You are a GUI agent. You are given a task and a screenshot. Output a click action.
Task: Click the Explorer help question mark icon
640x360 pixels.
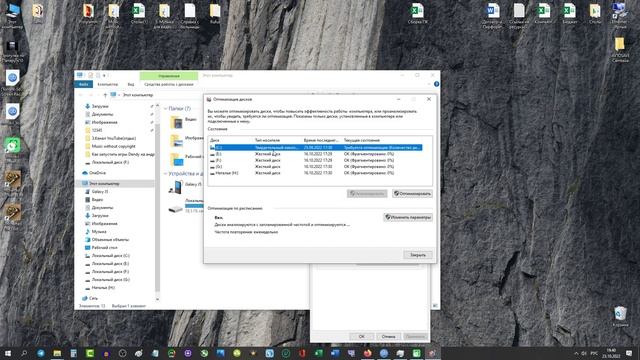tap(436, 84)
